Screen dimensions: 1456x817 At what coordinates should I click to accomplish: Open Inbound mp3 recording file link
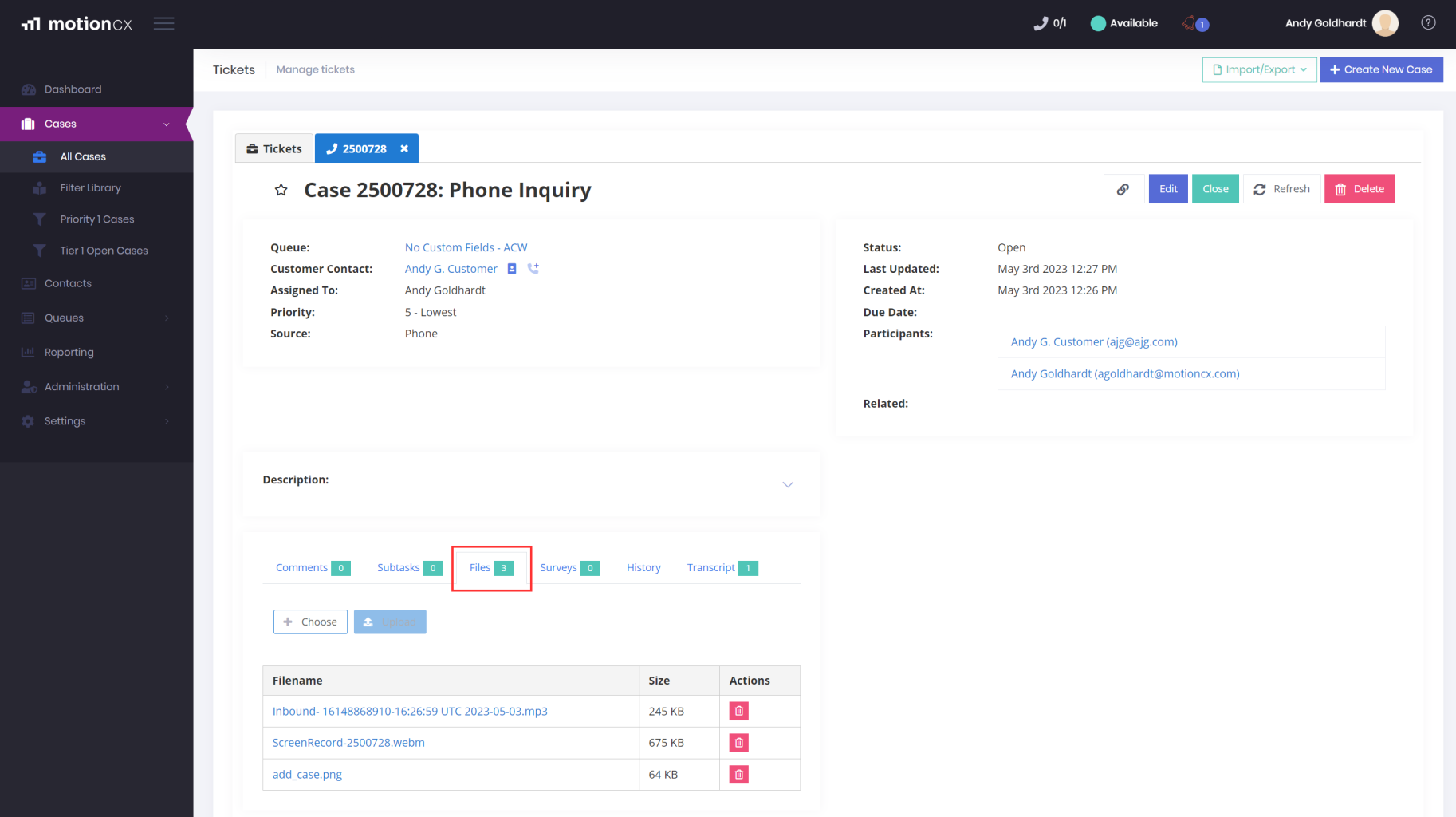(410, 711)
